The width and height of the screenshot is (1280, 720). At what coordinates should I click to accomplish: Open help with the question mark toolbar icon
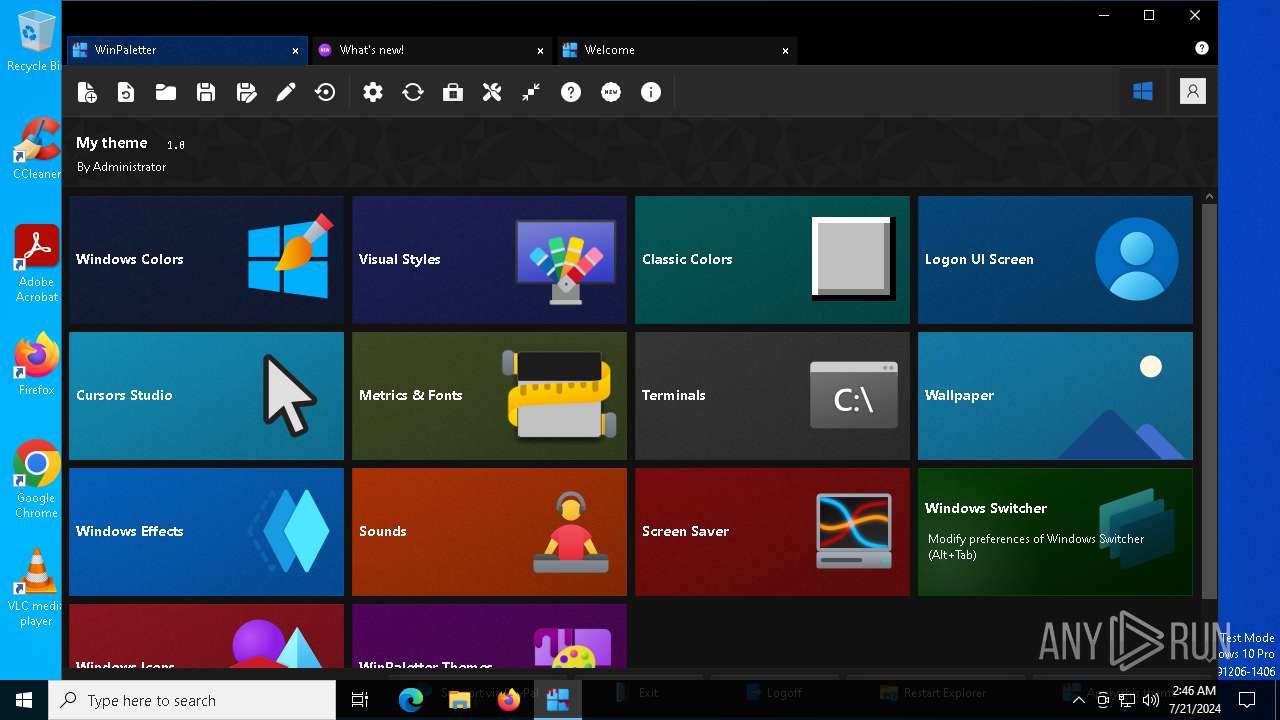pos(571,92)
